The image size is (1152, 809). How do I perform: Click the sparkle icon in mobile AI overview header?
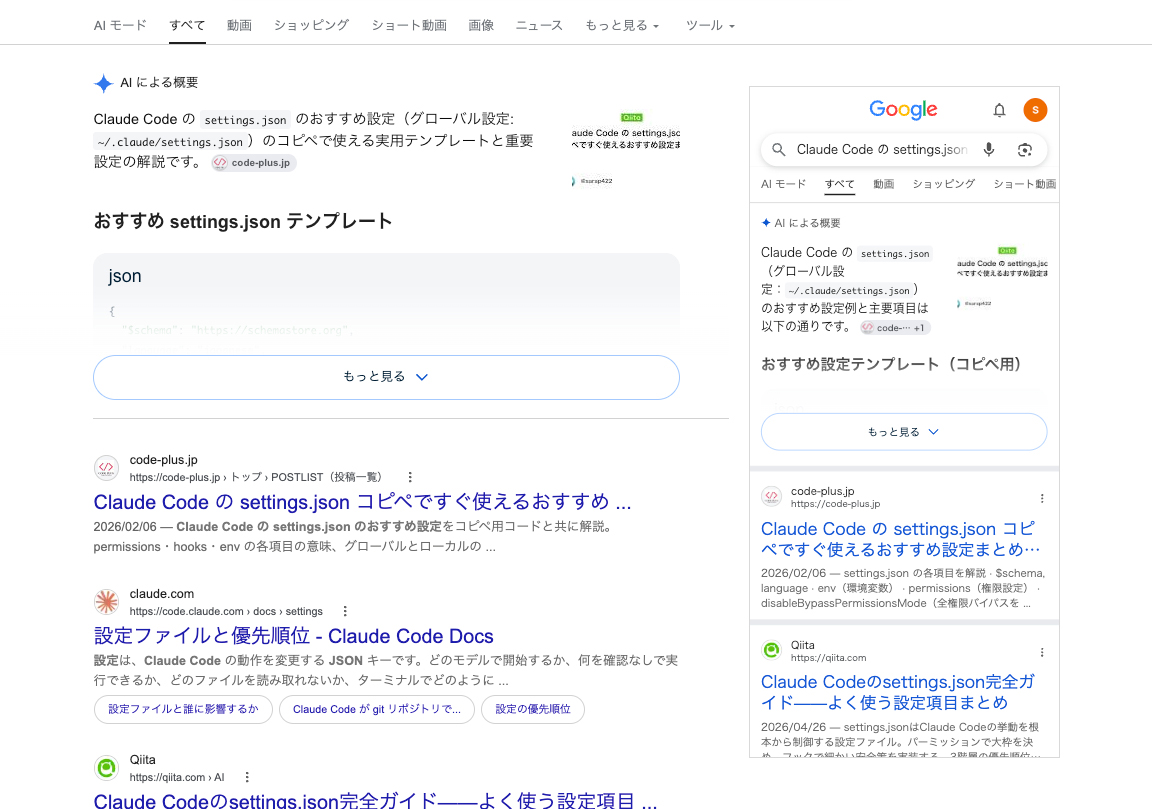click(x=766, y=223)
